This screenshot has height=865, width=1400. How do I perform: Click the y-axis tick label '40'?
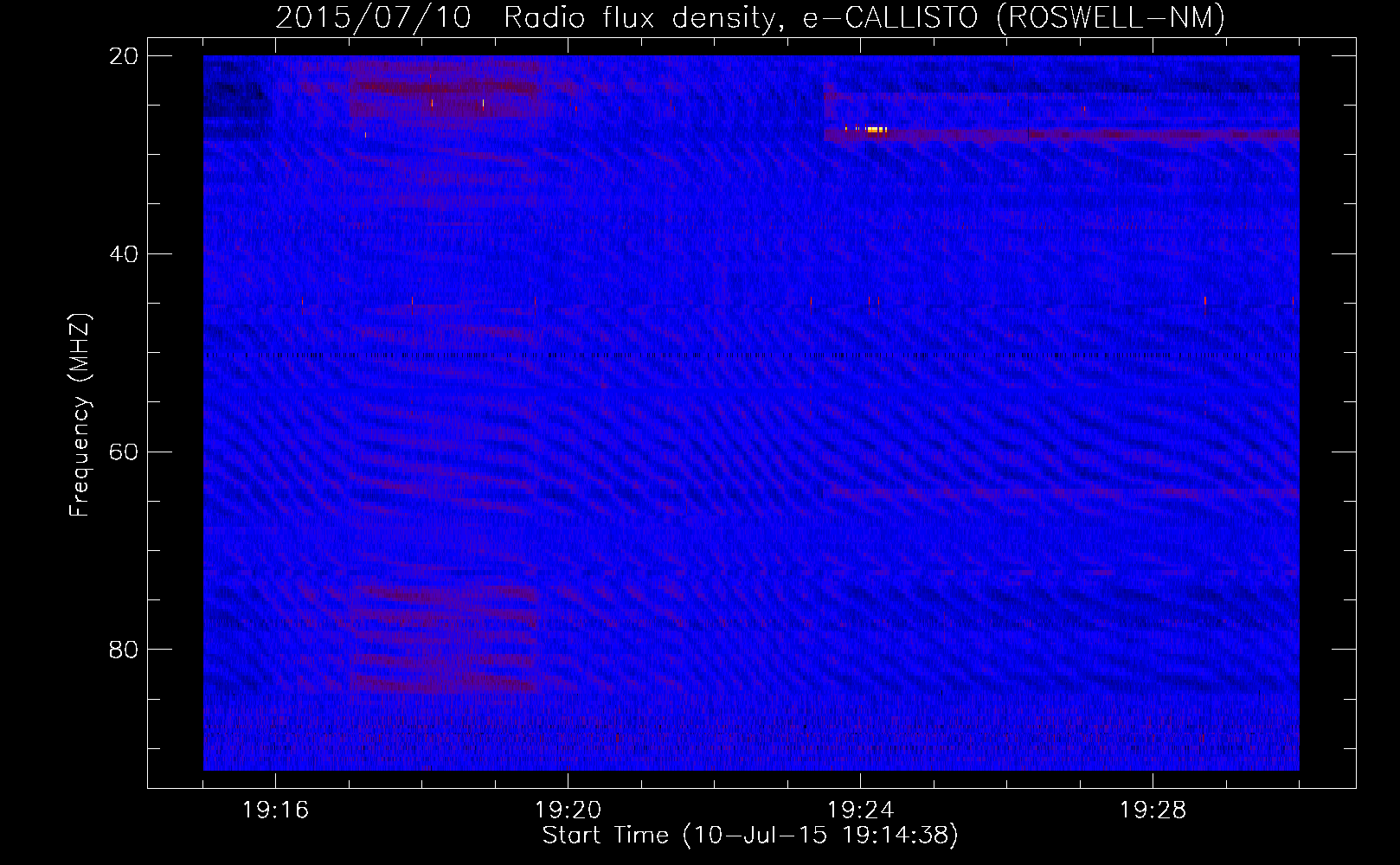[125, 253]
